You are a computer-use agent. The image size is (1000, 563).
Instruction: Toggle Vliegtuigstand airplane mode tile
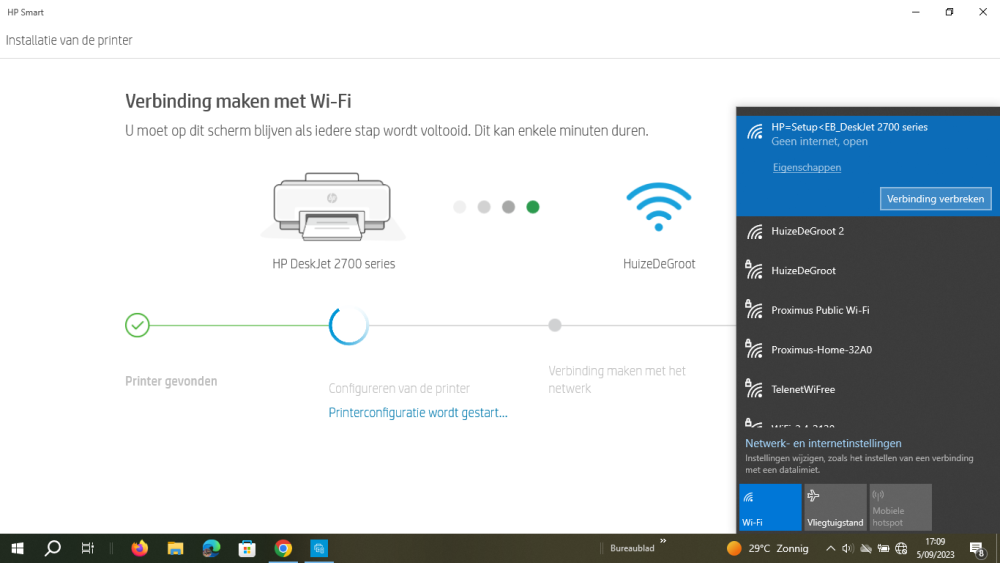click(835, 507)
